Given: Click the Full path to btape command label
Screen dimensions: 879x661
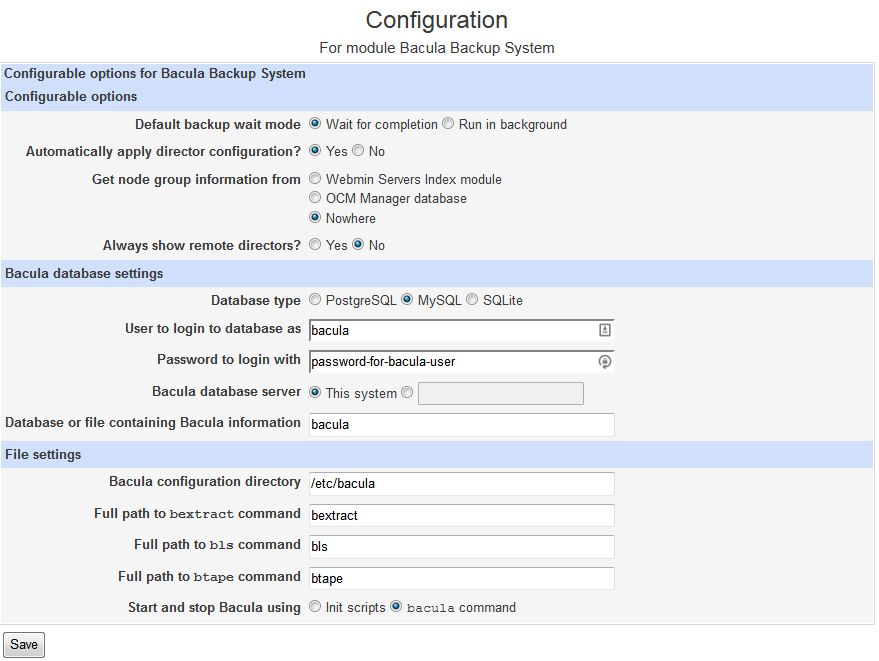Looking at the screenshot, I should [209, 576].
